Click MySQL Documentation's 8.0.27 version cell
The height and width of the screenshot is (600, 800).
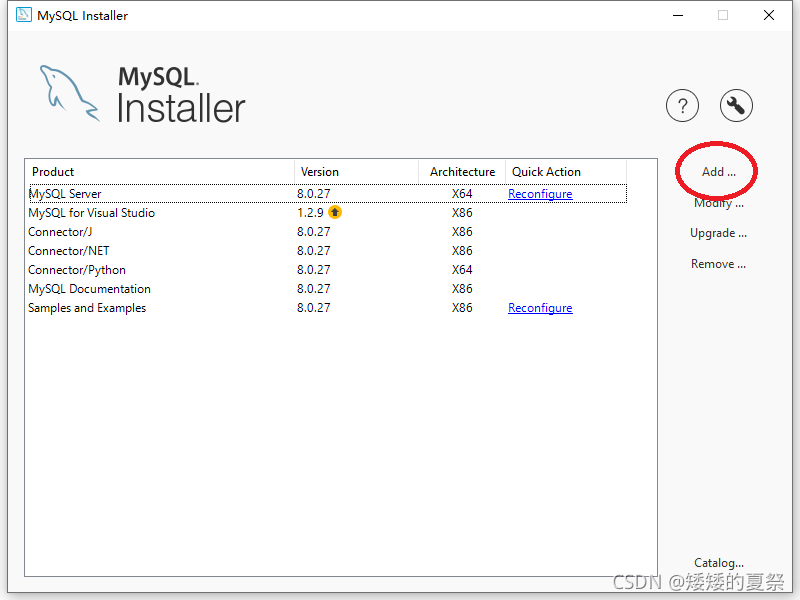(314, 289)
